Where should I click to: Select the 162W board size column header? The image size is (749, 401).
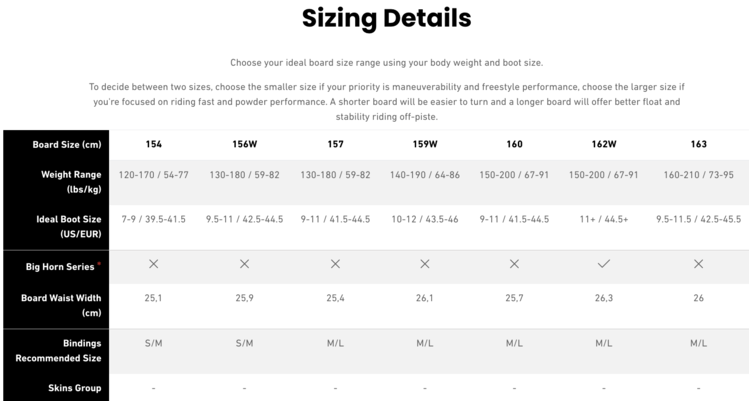point(604,144)
